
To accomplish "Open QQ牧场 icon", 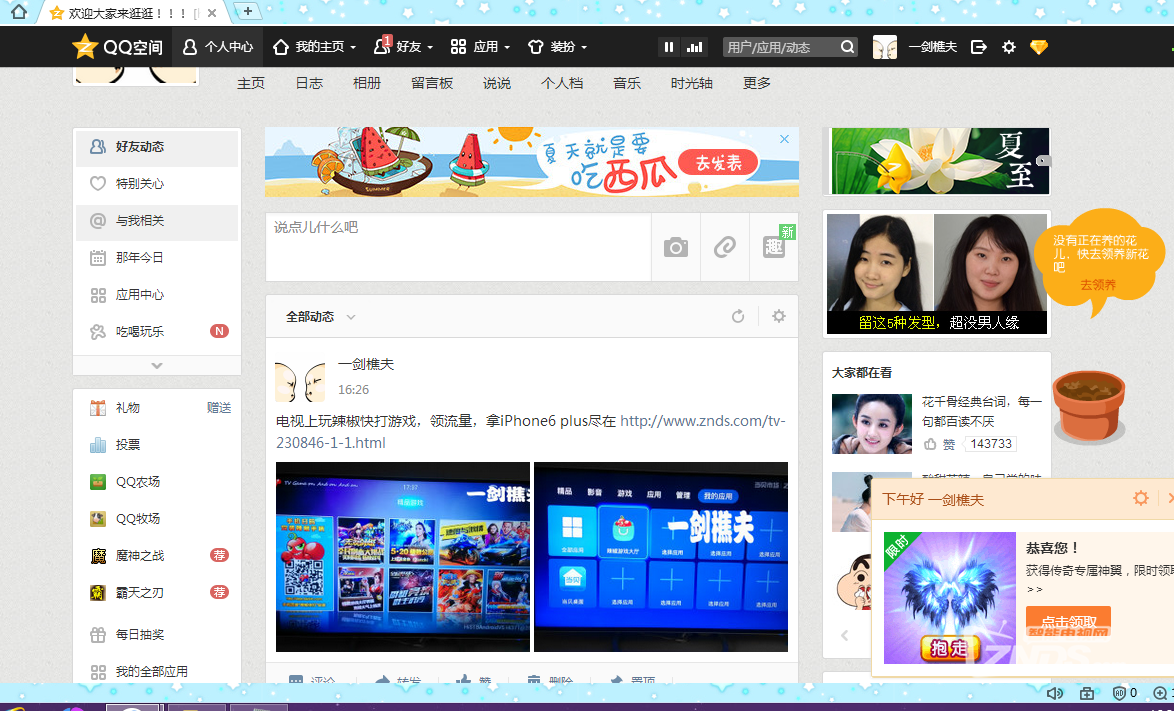I will point(98,519).
